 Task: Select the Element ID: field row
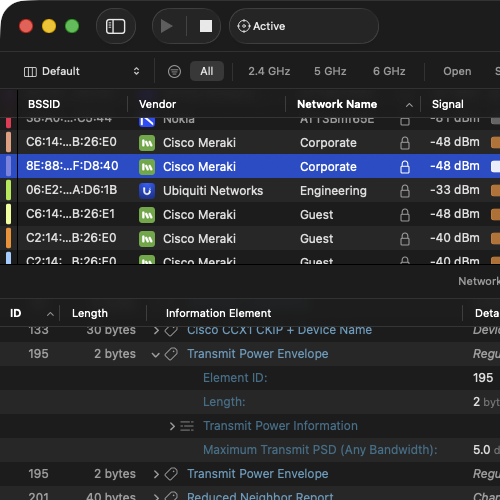coord(250,378)
